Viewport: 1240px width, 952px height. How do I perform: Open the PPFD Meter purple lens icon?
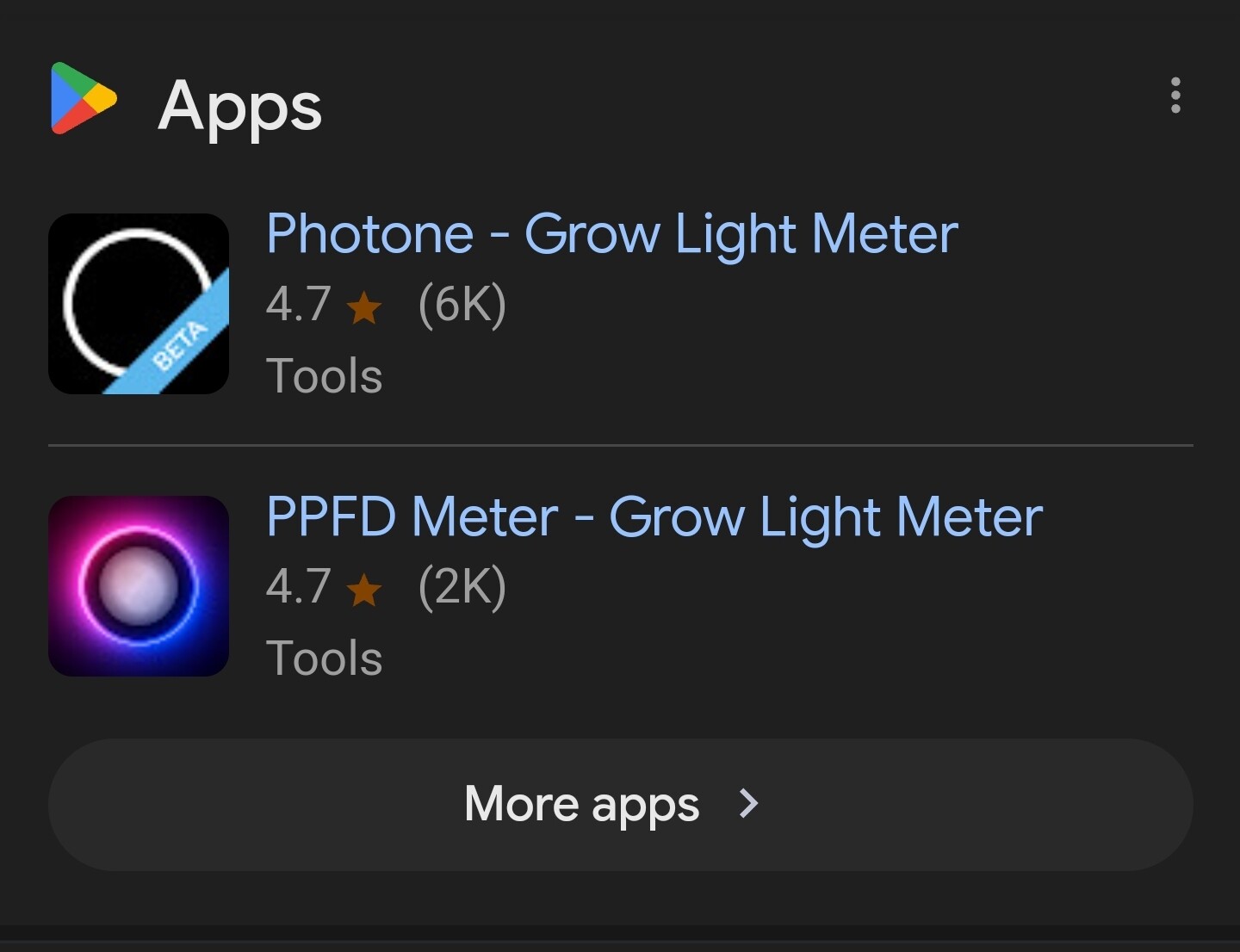pyautogui.click(x=139, y=586)
